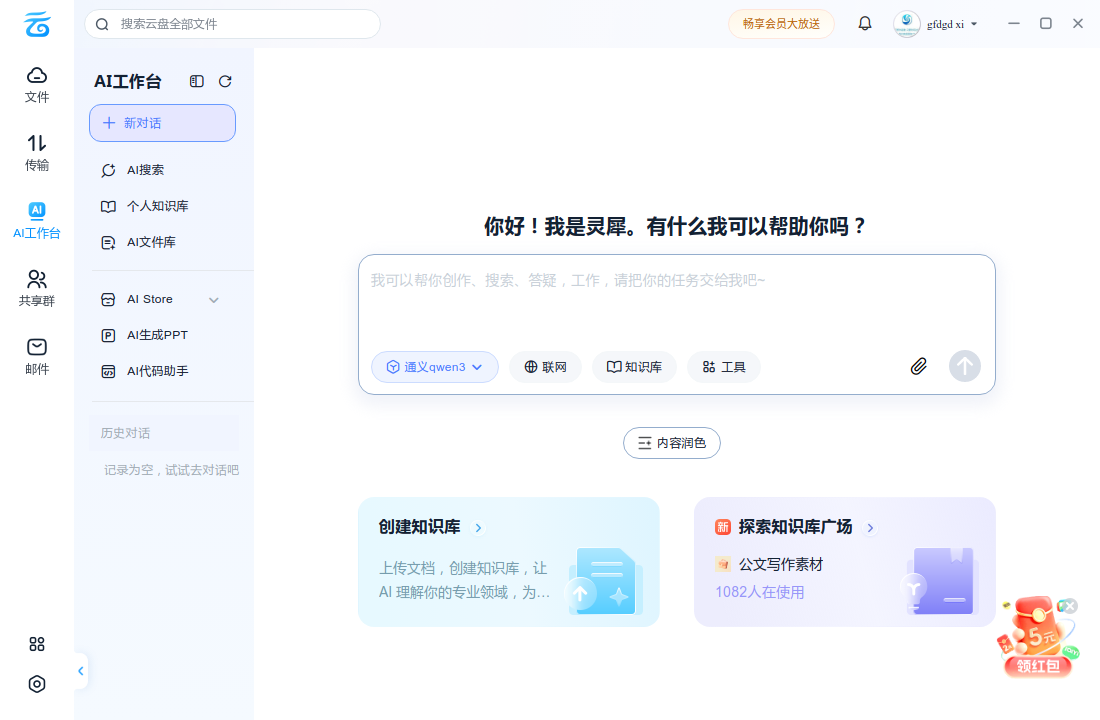The image size is (1100, 720).
Task: Open the 共享群 shared group section
Action: tap(36, 288)
